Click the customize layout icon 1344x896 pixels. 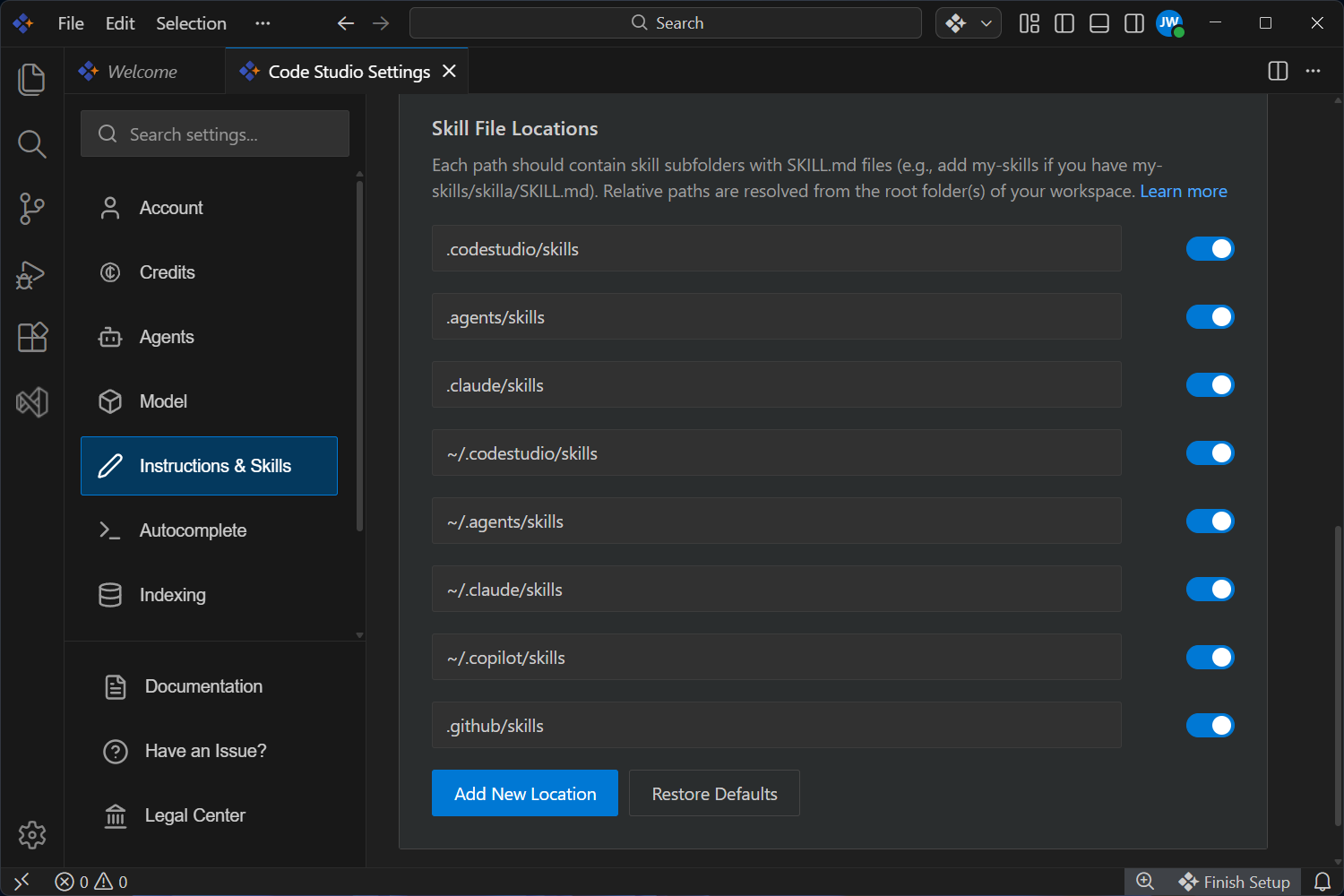point(1030,23)
